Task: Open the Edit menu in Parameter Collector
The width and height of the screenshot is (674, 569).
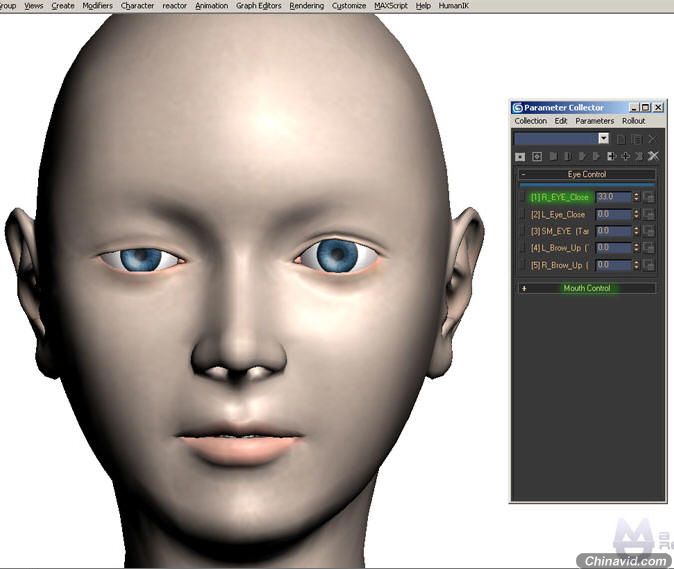Action: click(x=561, y=121)
